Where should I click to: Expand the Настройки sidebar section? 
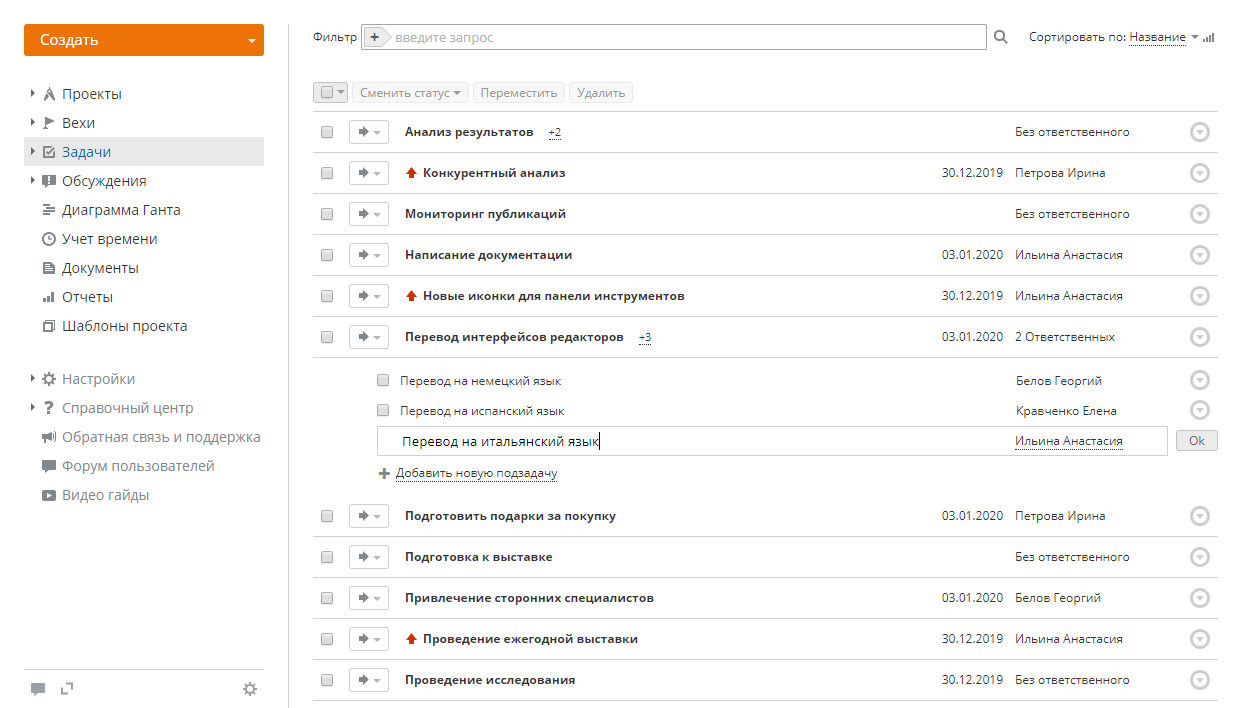[33, 379]
